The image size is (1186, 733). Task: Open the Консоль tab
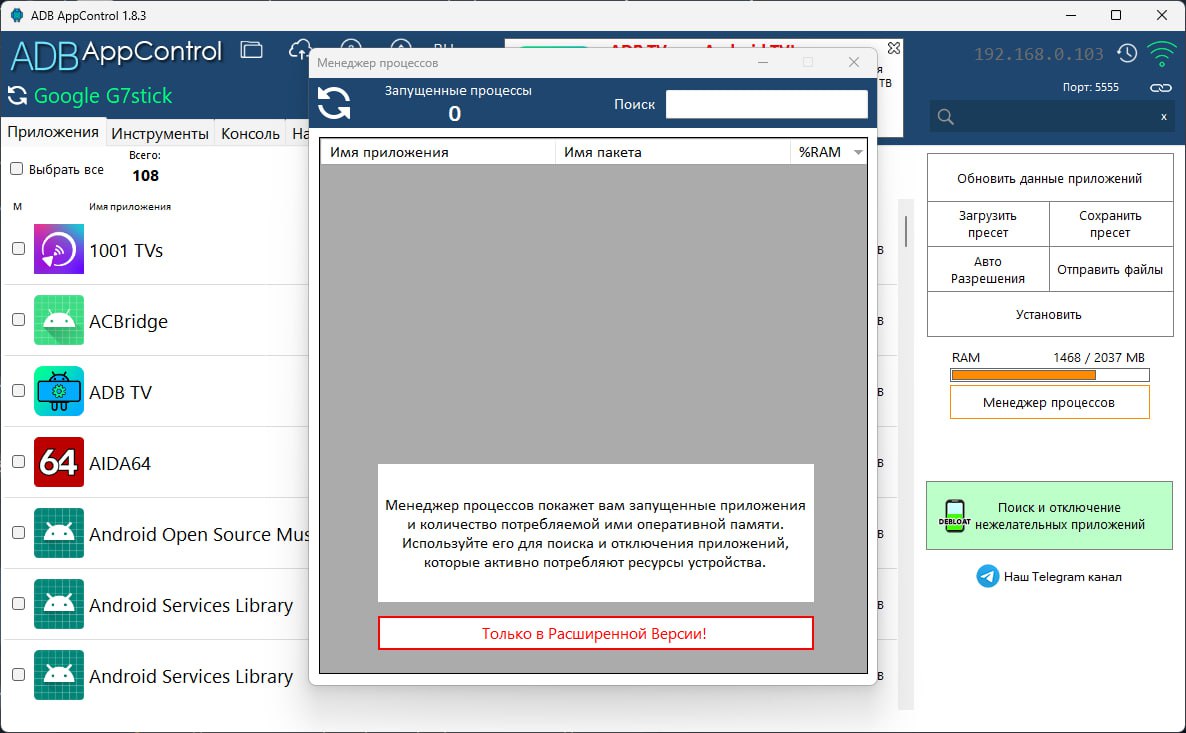point(250,134)
